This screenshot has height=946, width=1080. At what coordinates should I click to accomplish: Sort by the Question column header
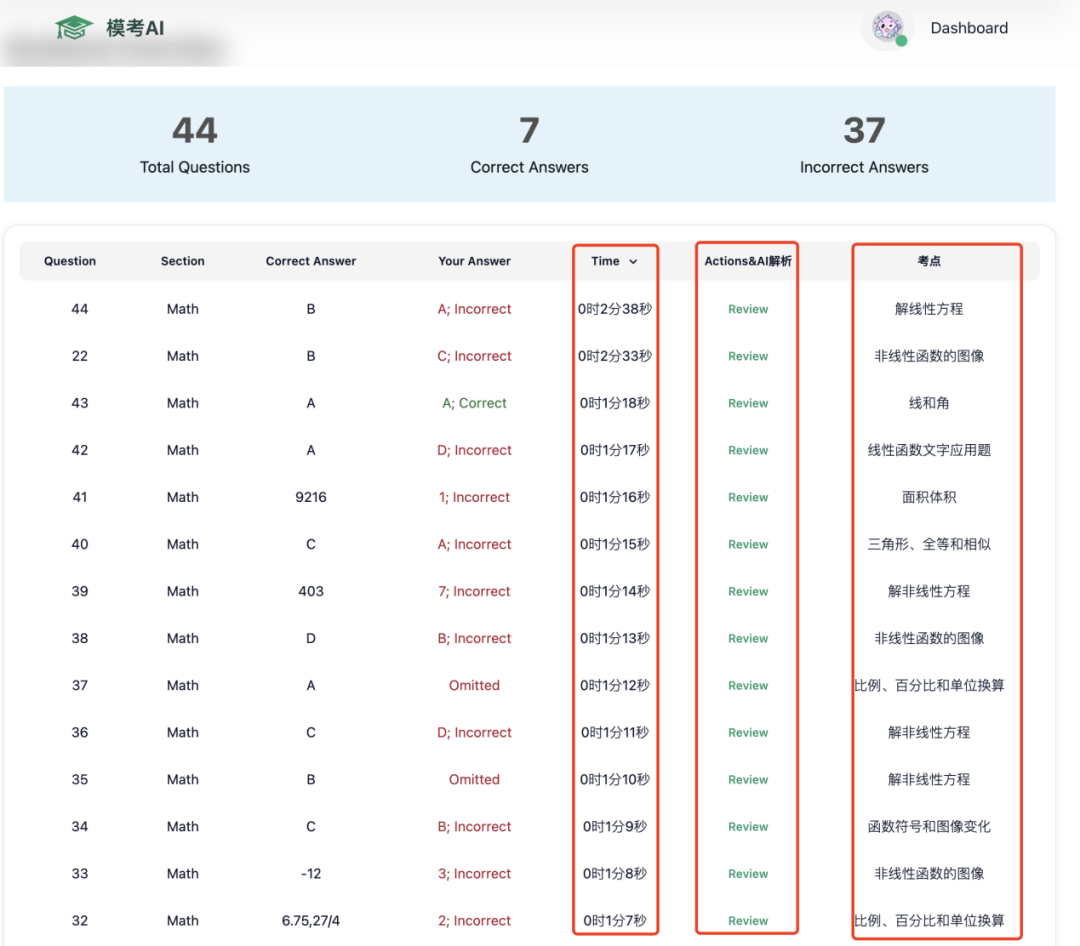tap(70, 261)
